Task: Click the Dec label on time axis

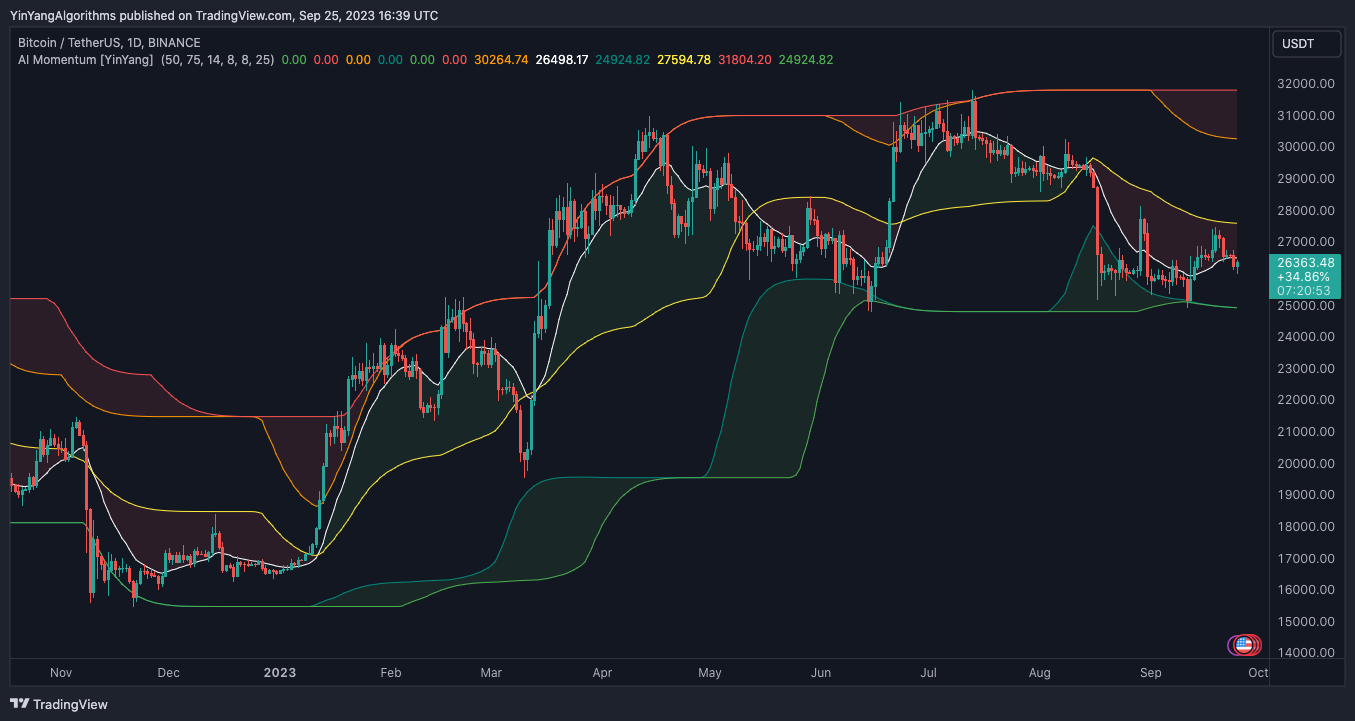Action: tap(168, 673)
